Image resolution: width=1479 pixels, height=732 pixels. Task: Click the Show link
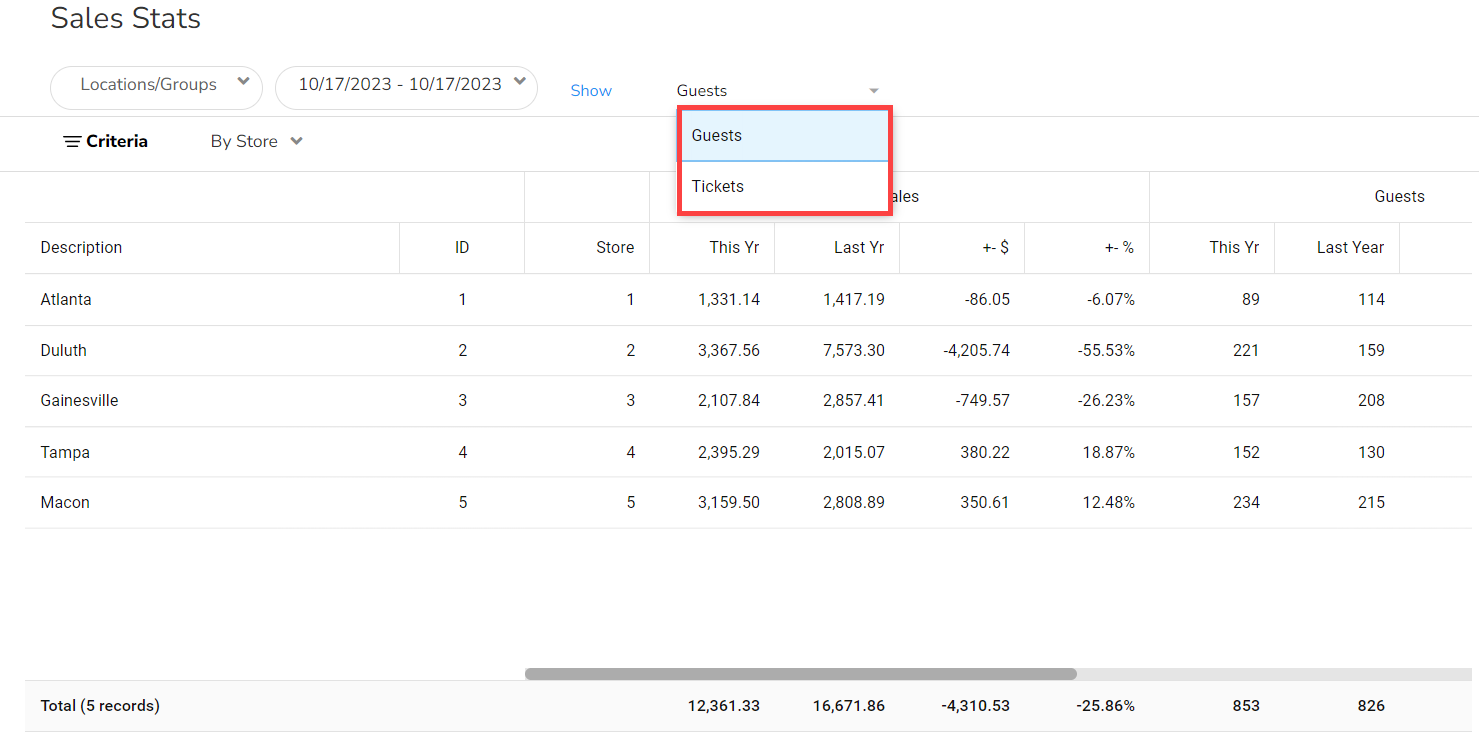click(x=591, y=91)
